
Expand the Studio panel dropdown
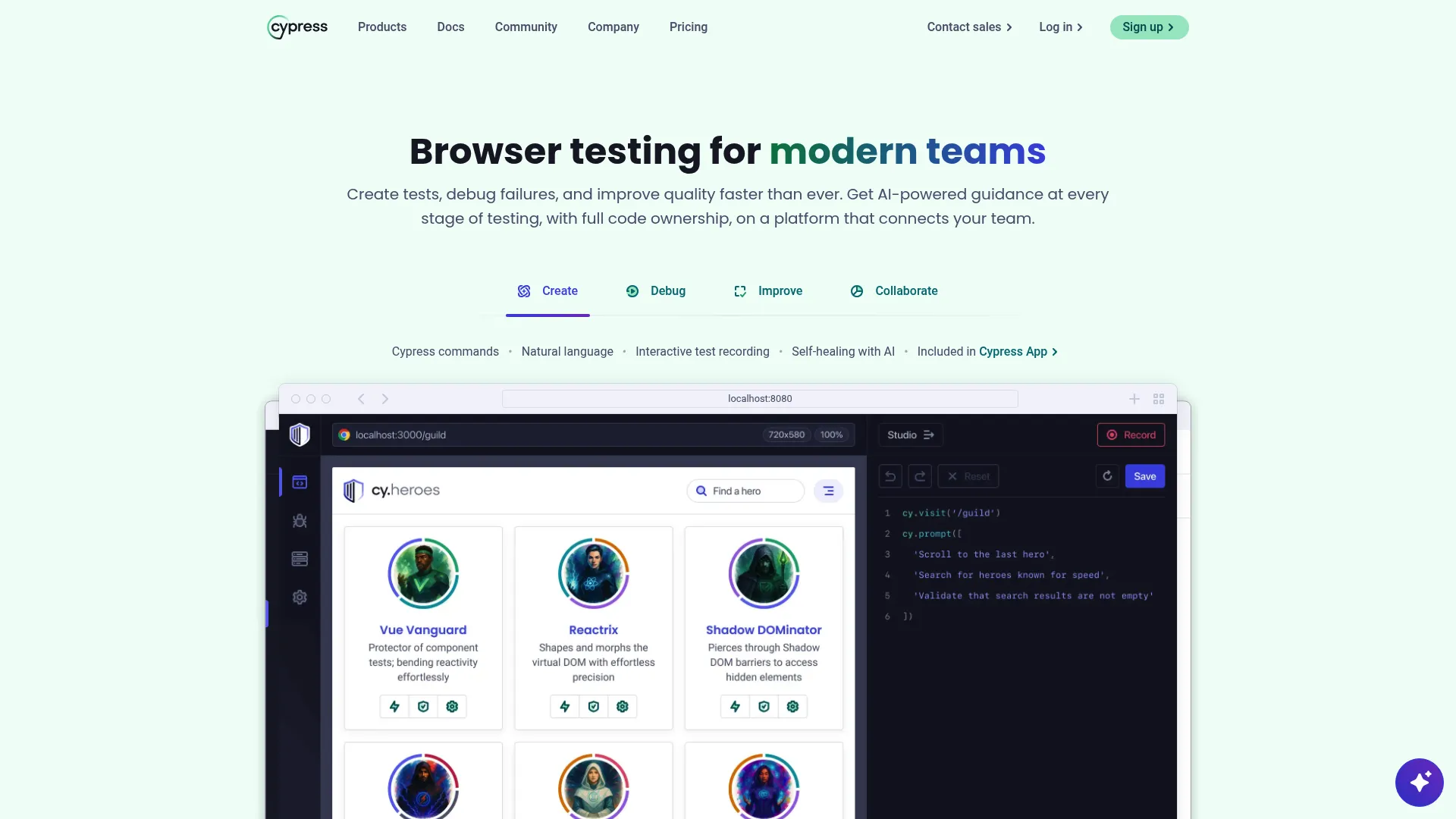coord(910,435)
